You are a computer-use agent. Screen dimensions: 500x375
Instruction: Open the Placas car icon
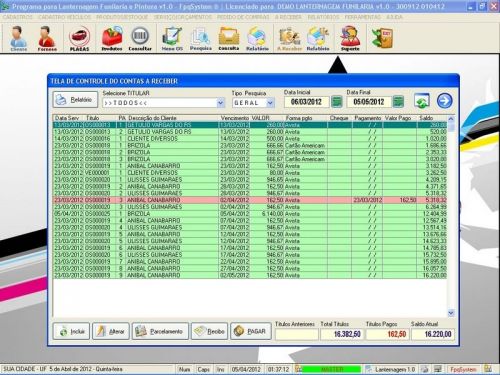79,38
